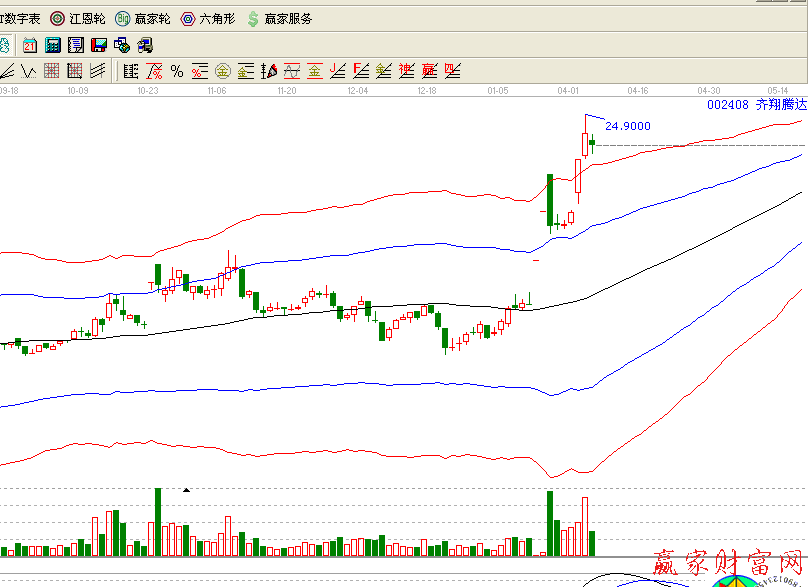Click the notes document icon beside calculator
This screenshot has height=587, width=808.
pos(75,45)
